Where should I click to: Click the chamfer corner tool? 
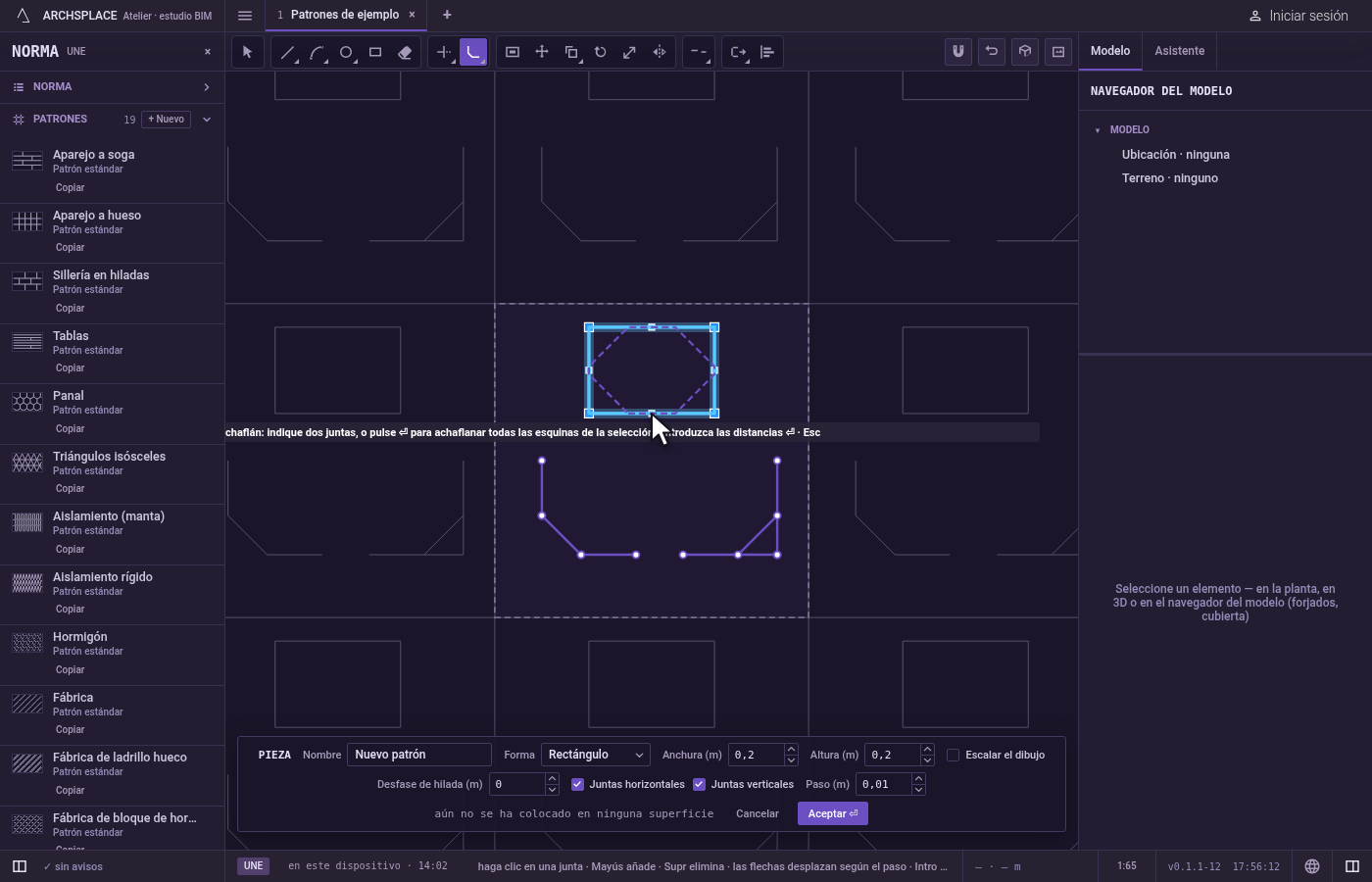(473, 52)
